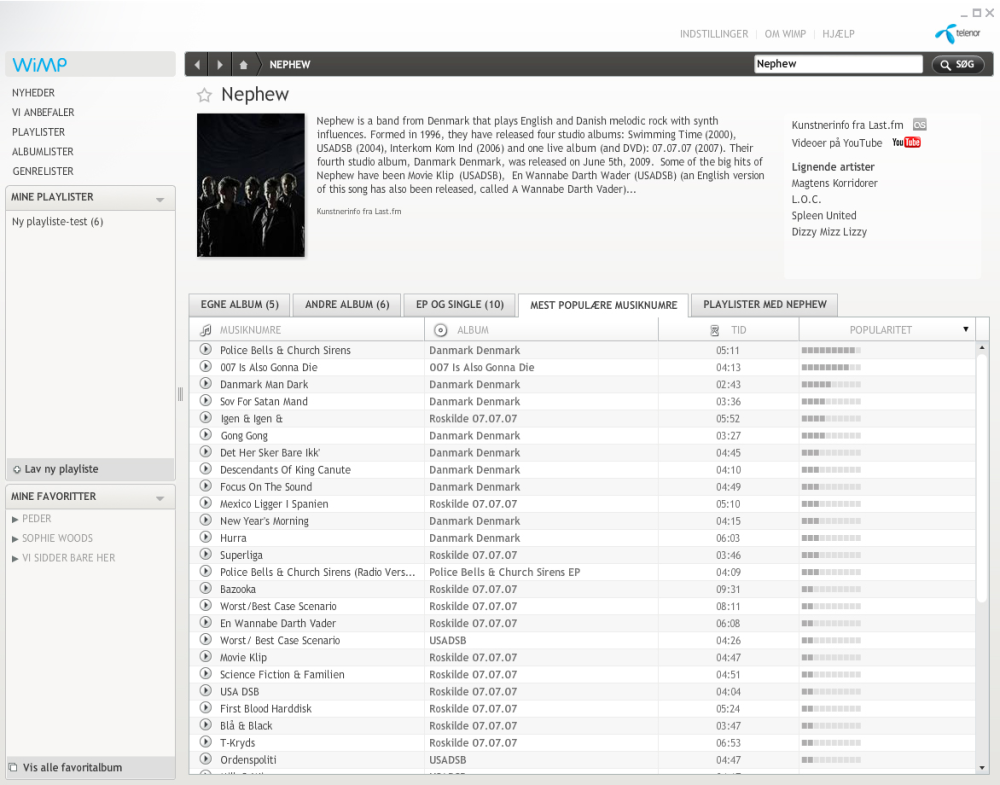Favorite Nephew with the star icon
Viewport: 1000px width, 785px height.
click(204, 96)
